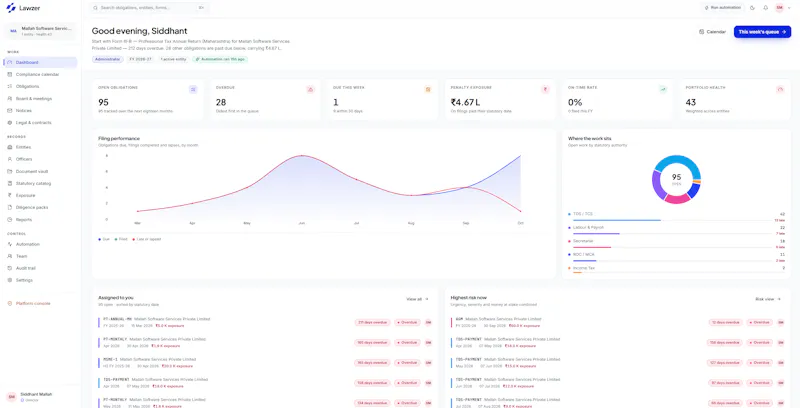Click the Run automation button

(x=722, y=8)
